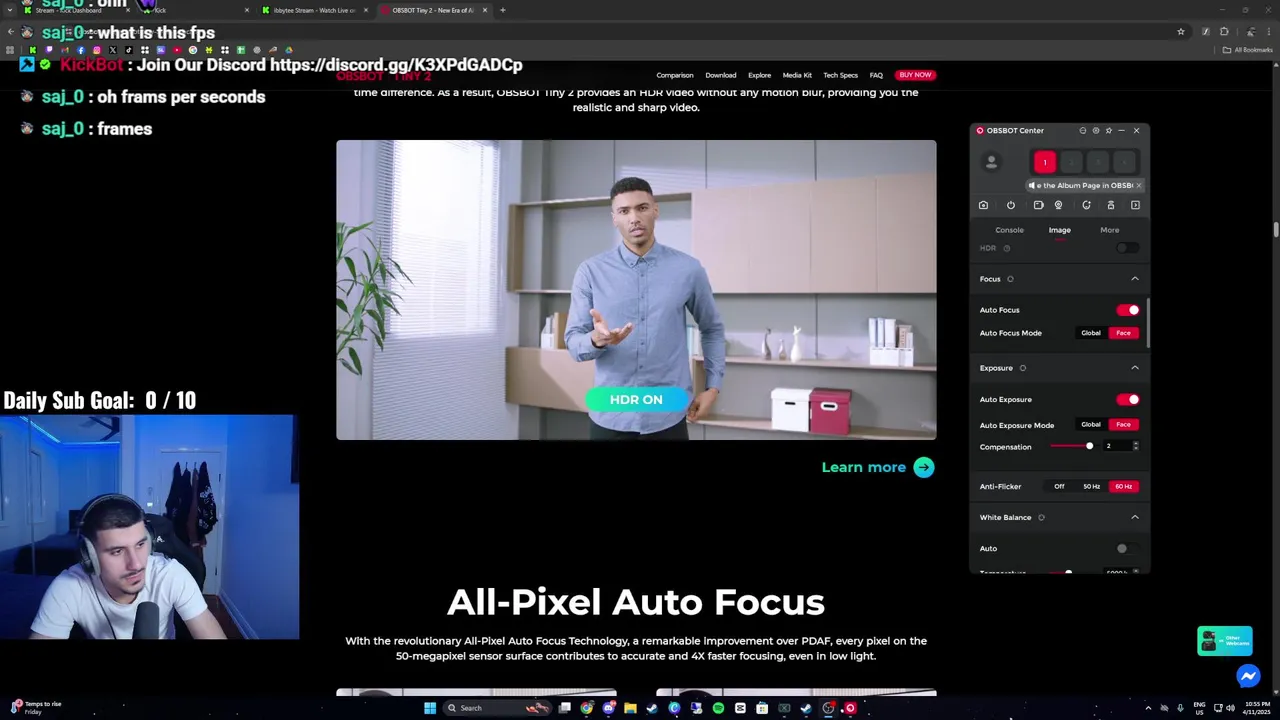Click the browser bookmark star icon
1280x720 pixels.
tap(1180, 32)
